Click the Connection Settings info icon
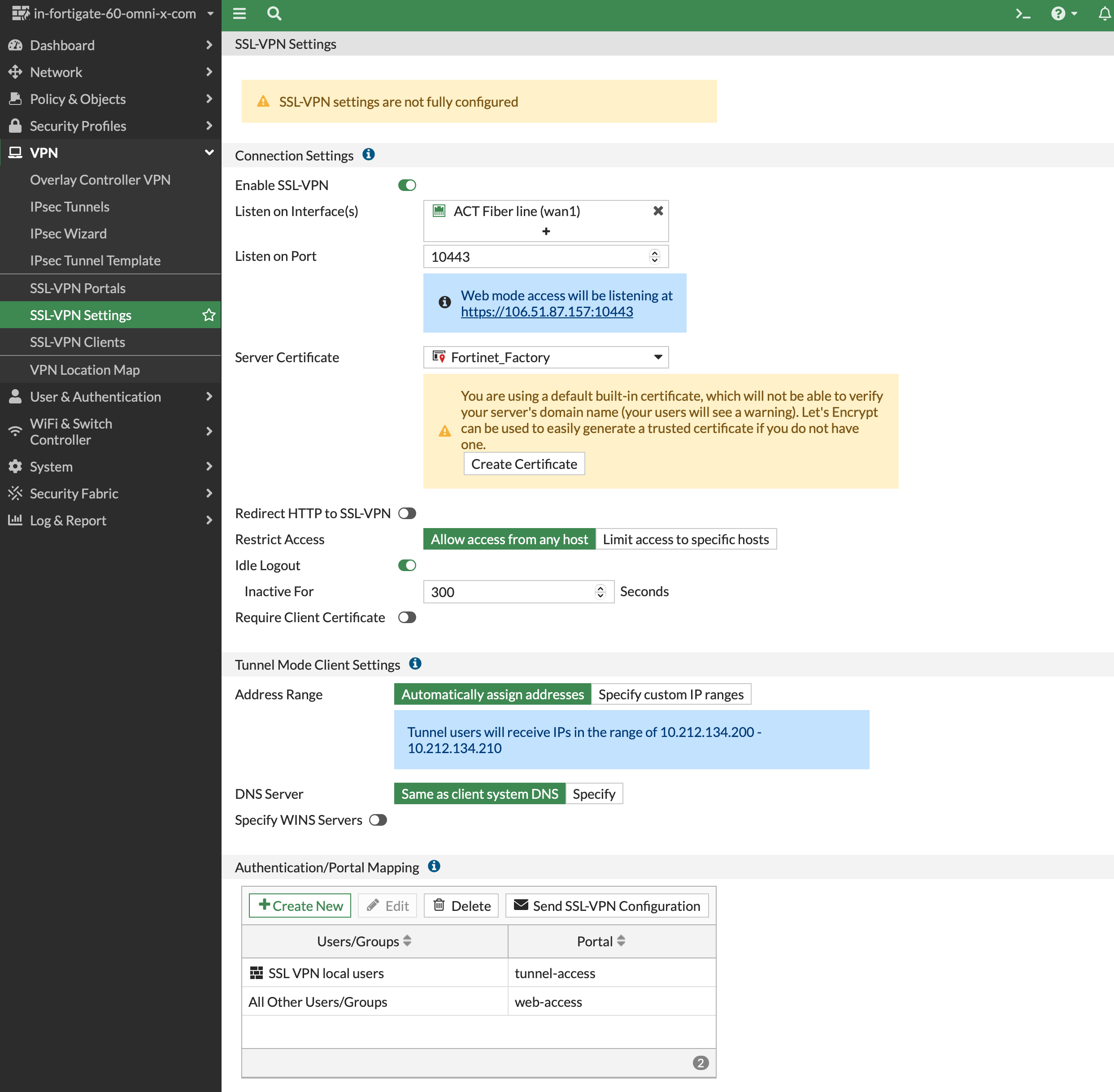 pos(369,155)
